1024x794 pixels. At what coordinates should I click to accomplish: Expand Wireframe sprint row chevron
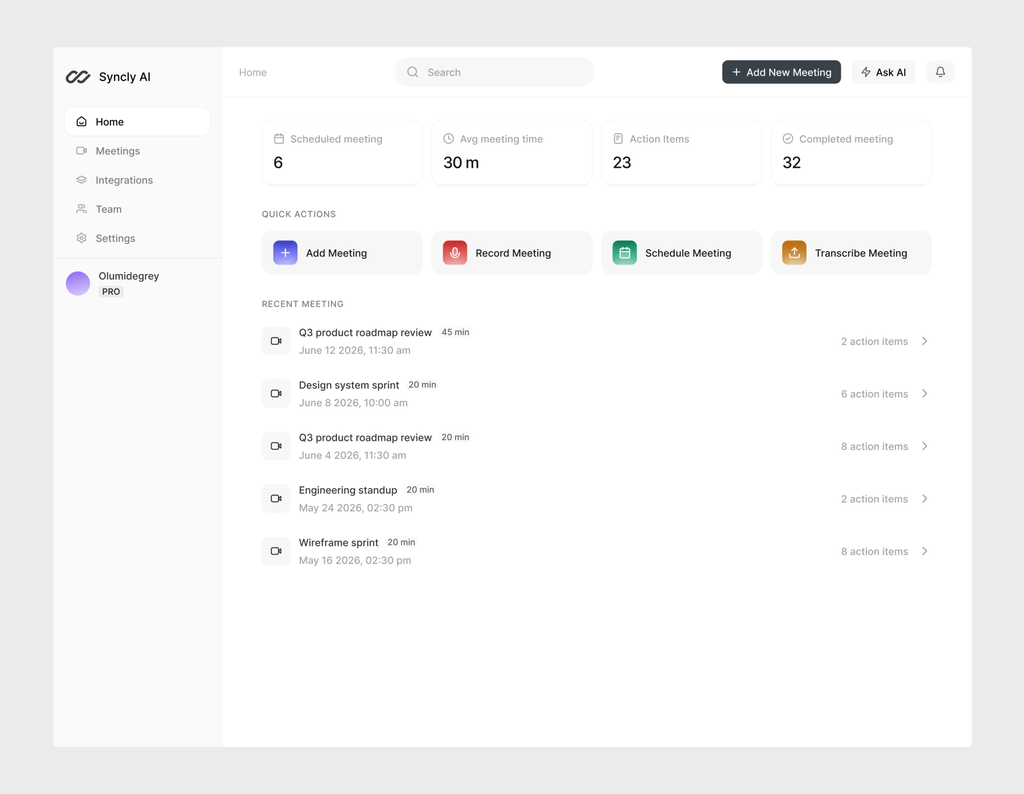[924, 551]
